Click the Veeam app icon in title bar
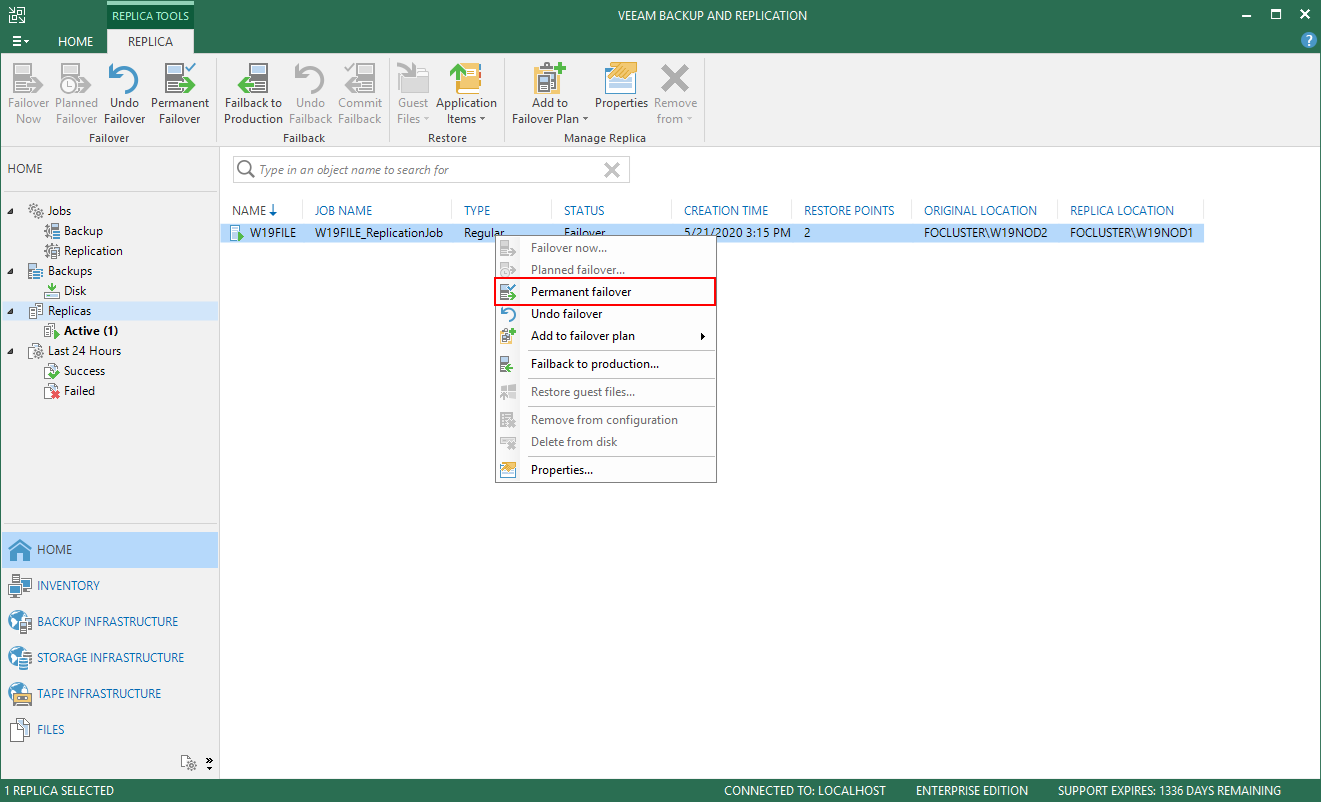 click(17, 14)
